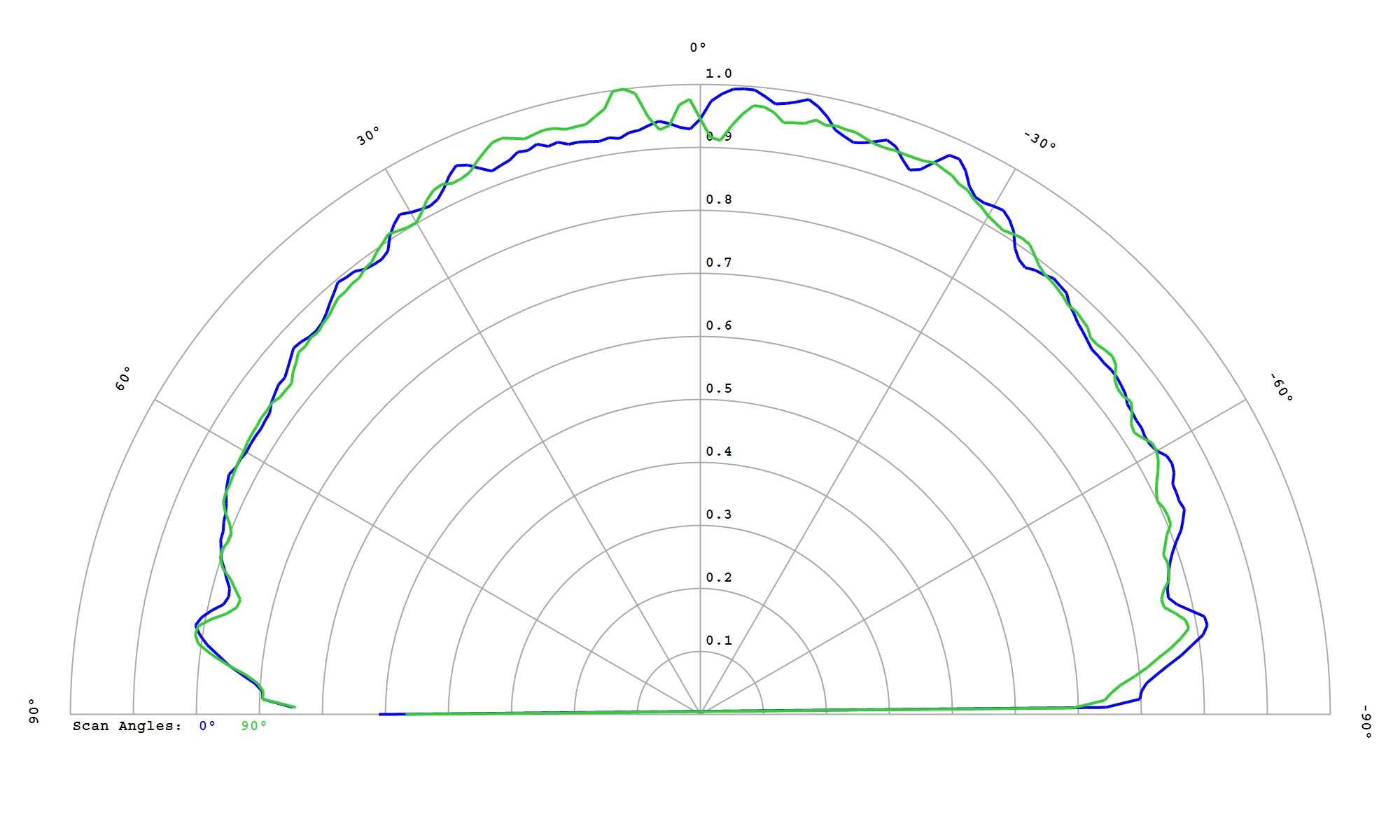Click the "Scan Angles:" legend label

tap(127, 726)
